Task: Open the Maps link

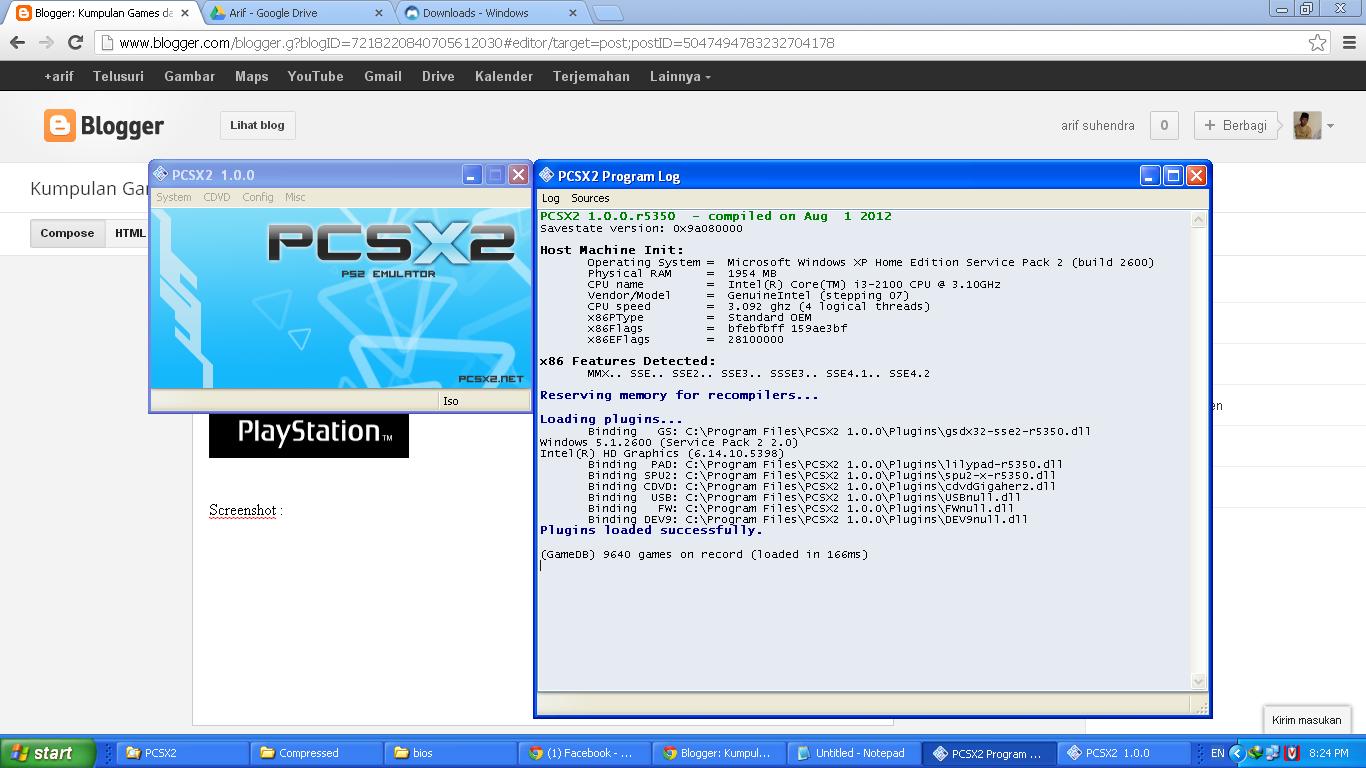Action: (252, 76)
